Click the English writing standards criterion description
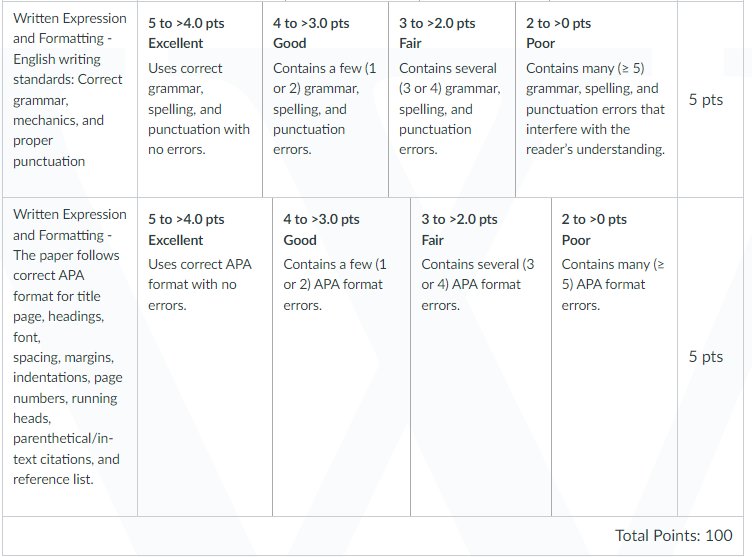This screenshot has height=557, width=752. (70, 90)
